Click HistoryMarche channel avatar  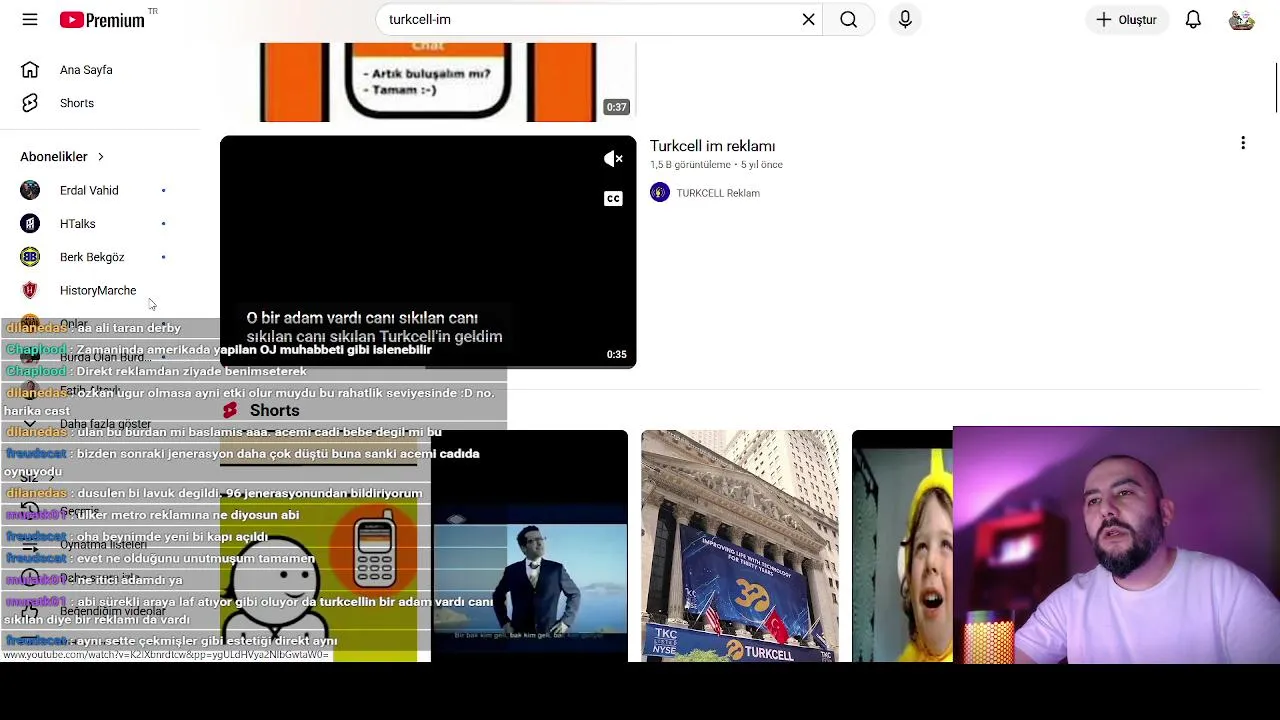(x=30, y=290)
